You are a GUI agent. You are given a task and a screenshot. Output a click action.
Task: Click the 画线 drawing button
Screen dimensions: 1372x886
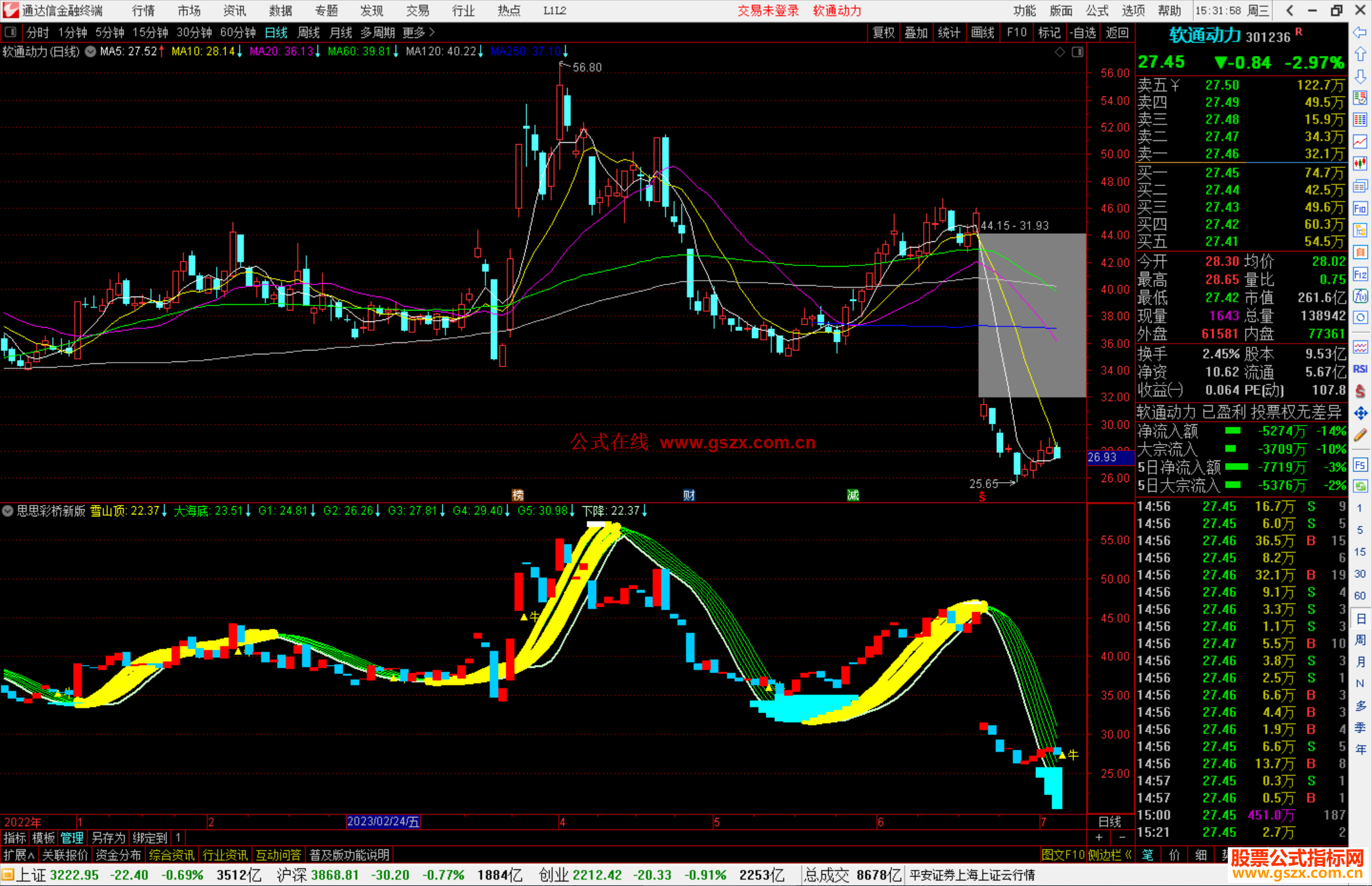point(982,32)
